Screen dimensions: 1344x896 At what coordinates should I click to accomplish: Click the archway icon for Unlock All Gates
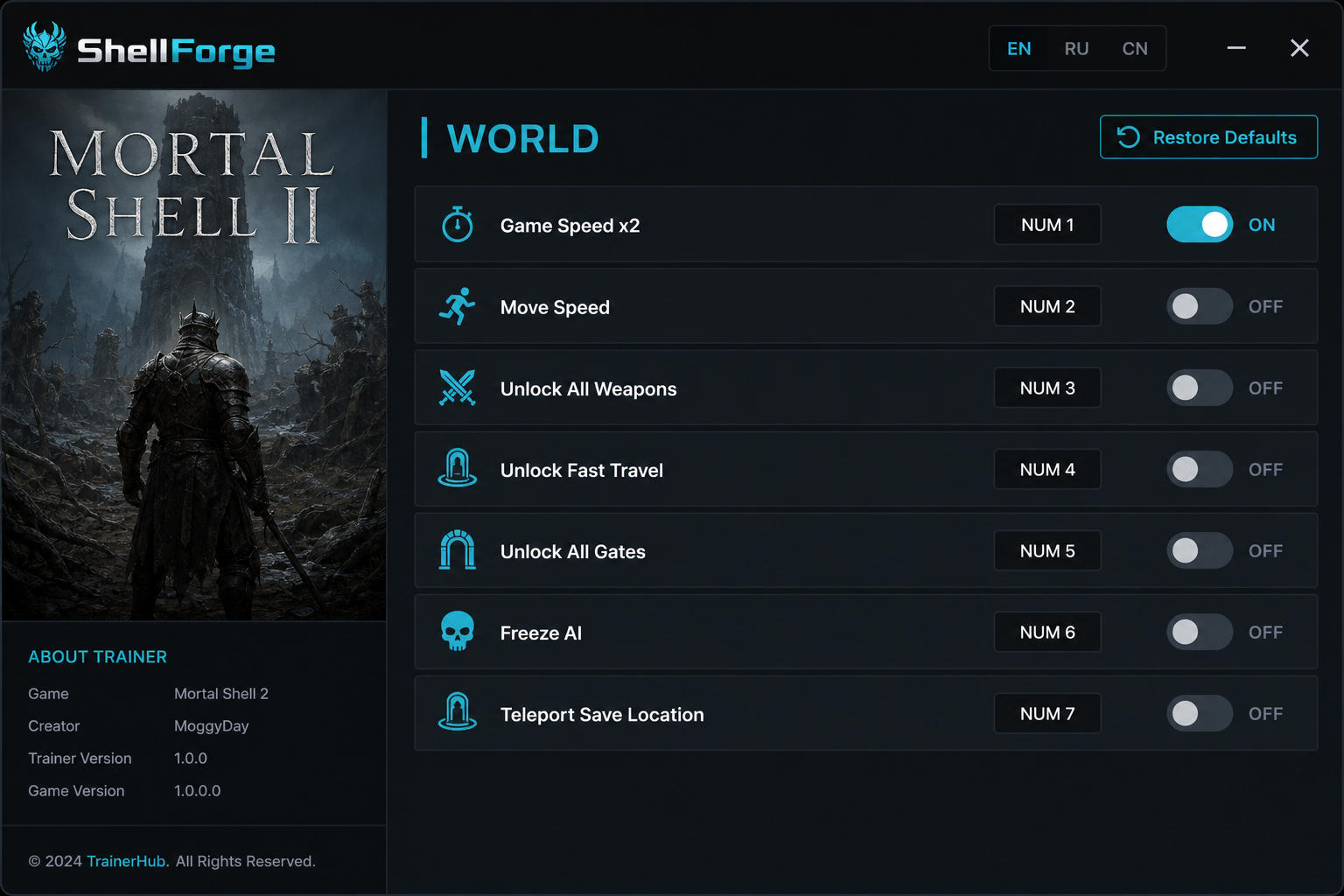pos(457,550)
